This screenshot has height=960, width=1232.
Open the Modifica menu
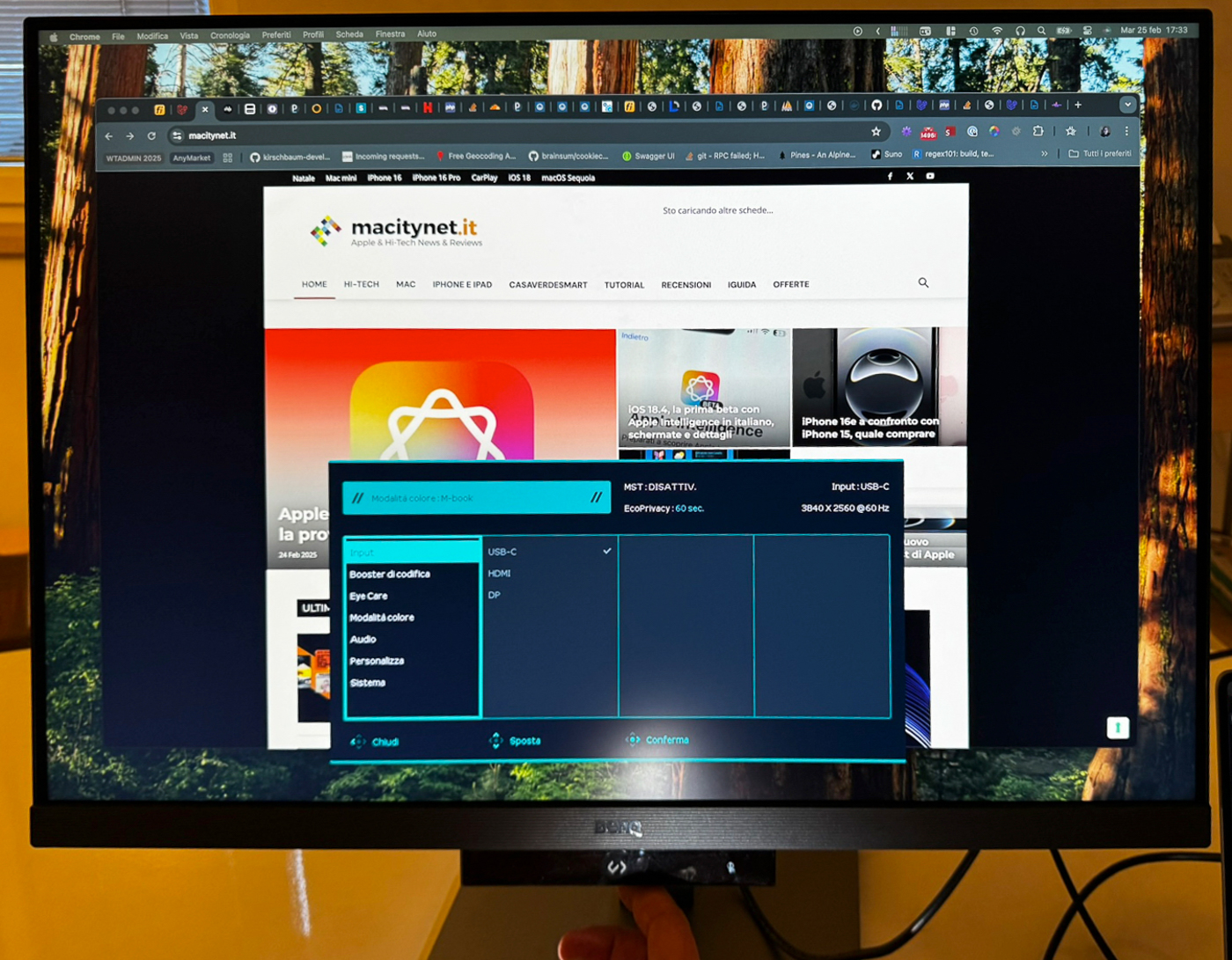coord(152,36)
